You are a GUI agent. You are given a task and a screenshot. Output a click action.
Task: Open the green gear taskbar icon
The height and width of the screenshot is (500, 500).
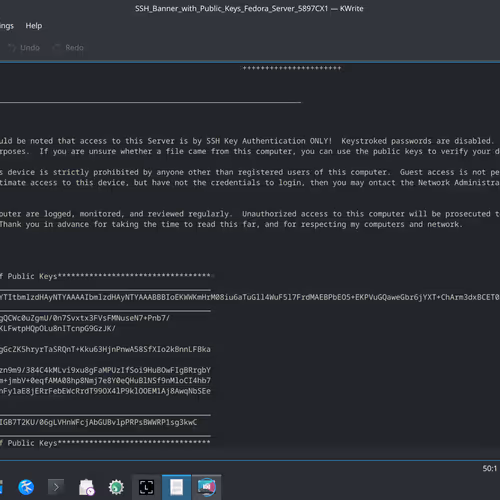click(116, 487)
